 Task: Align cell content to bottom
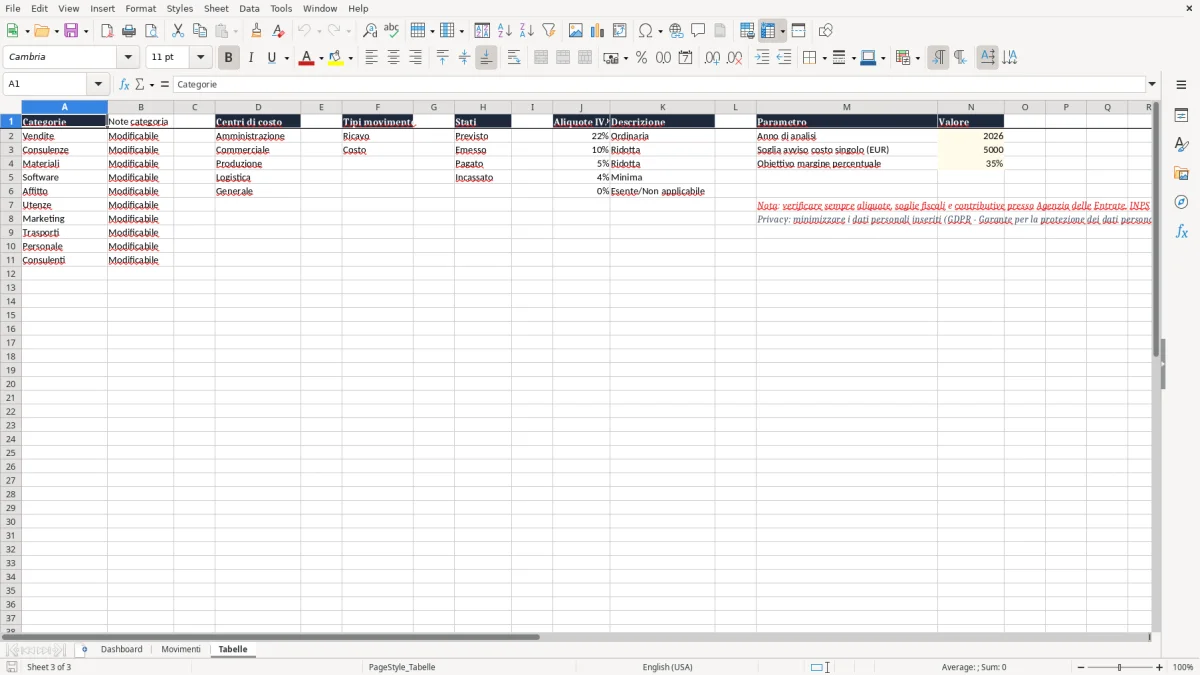click(486, 58)
